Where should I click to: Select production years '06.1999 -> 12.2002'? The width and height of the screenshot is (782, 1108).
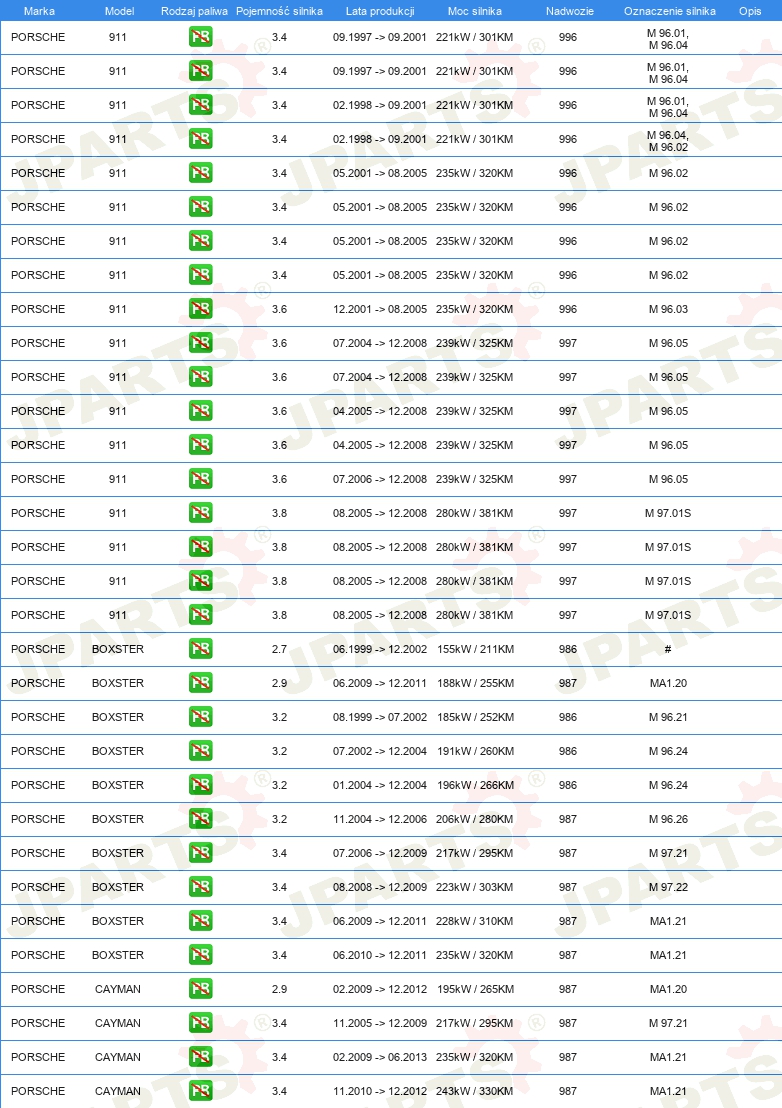click(x=380, y=649)
